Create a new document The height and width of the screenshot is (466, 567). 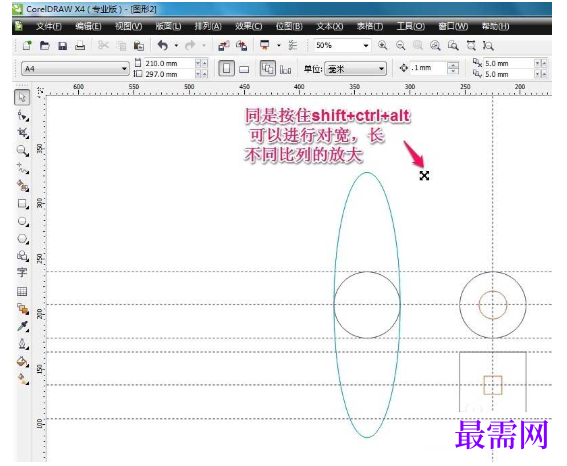tap(27, 46)
